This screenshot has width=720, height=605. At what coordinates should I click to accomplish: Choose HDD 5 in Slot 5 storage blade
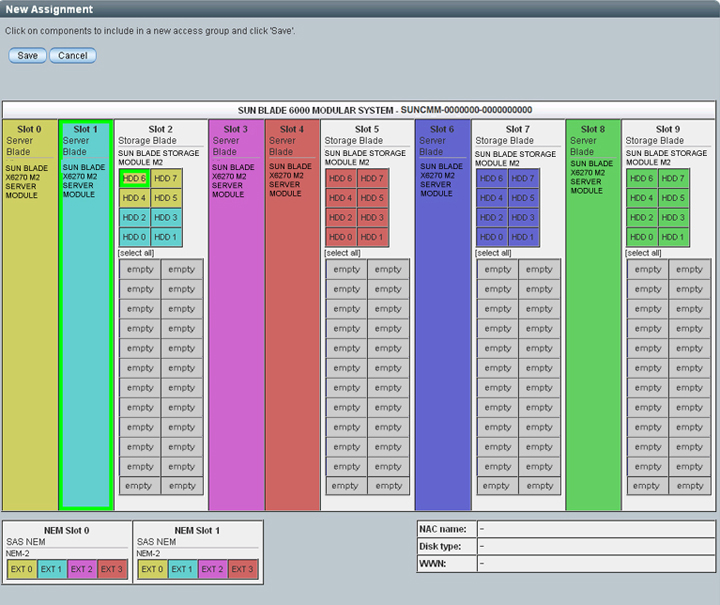pos(372,198)
